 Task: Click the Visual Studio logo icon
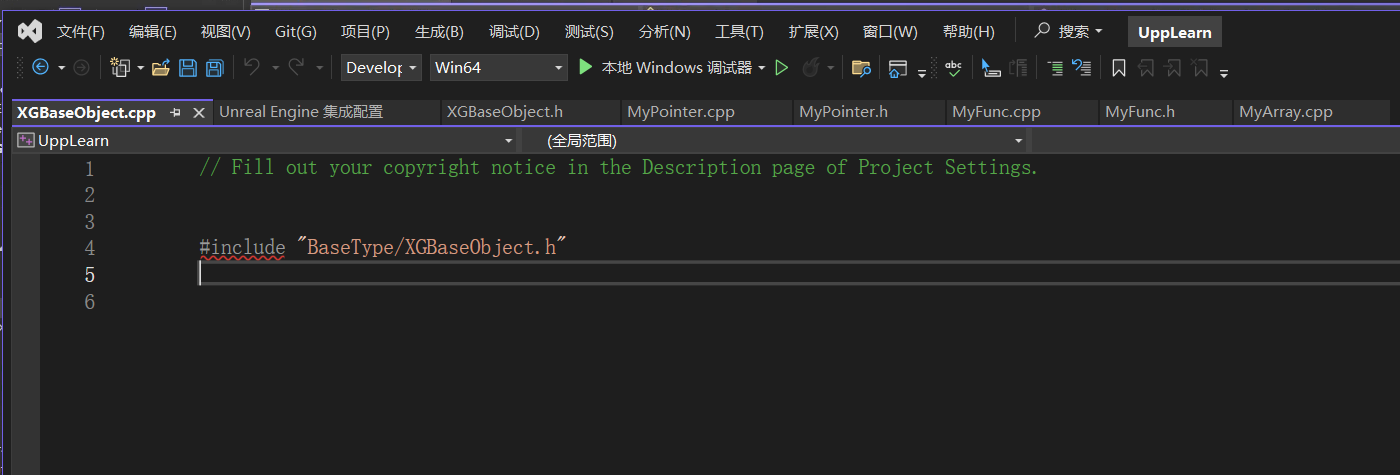click(29, 31)
